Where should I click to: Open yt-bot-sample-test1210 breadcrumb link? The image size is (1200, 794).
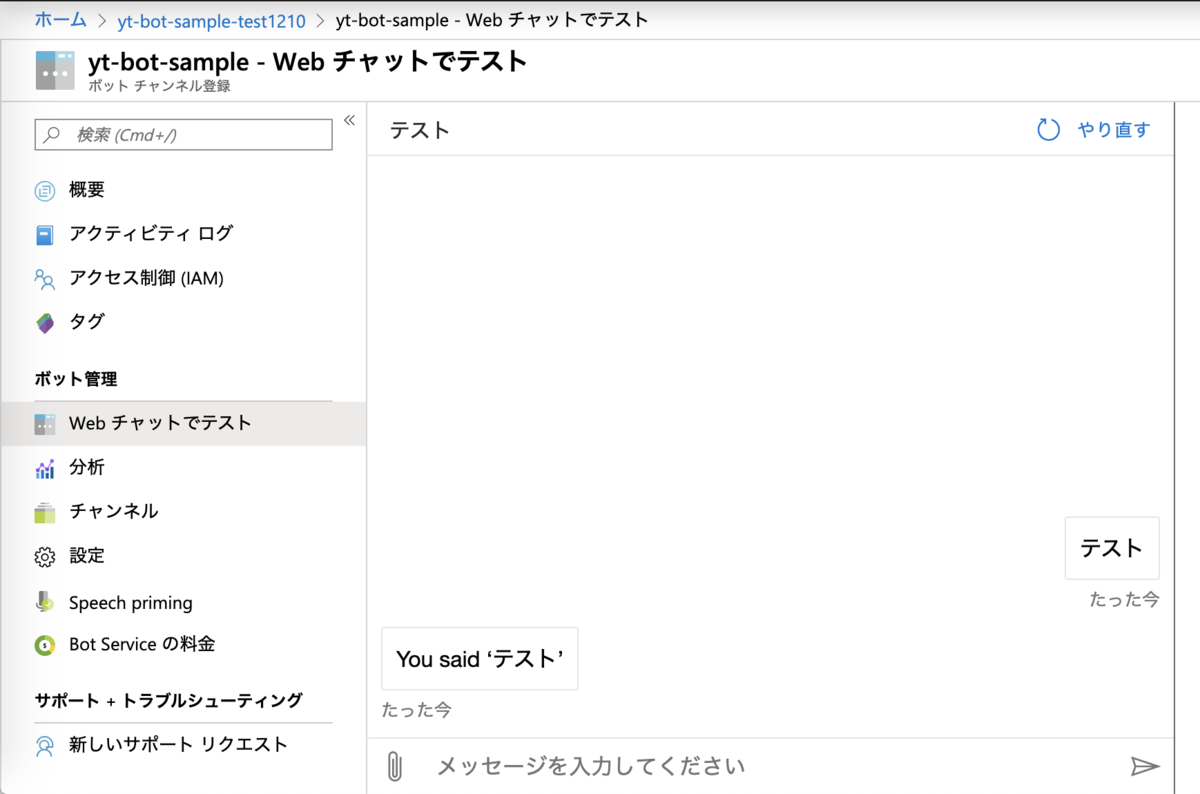[212, 19]
